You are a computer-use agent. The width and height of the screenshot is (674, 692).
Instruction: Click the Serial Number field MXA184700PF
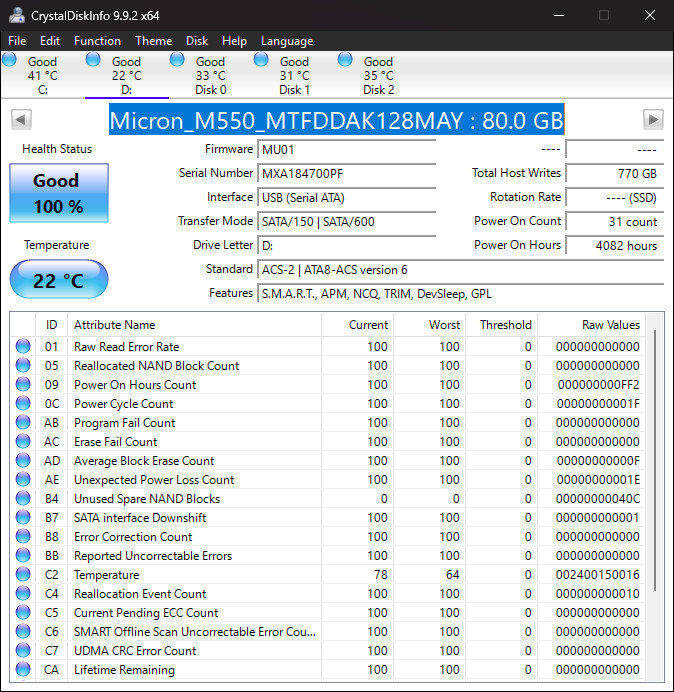coord(346,173)
